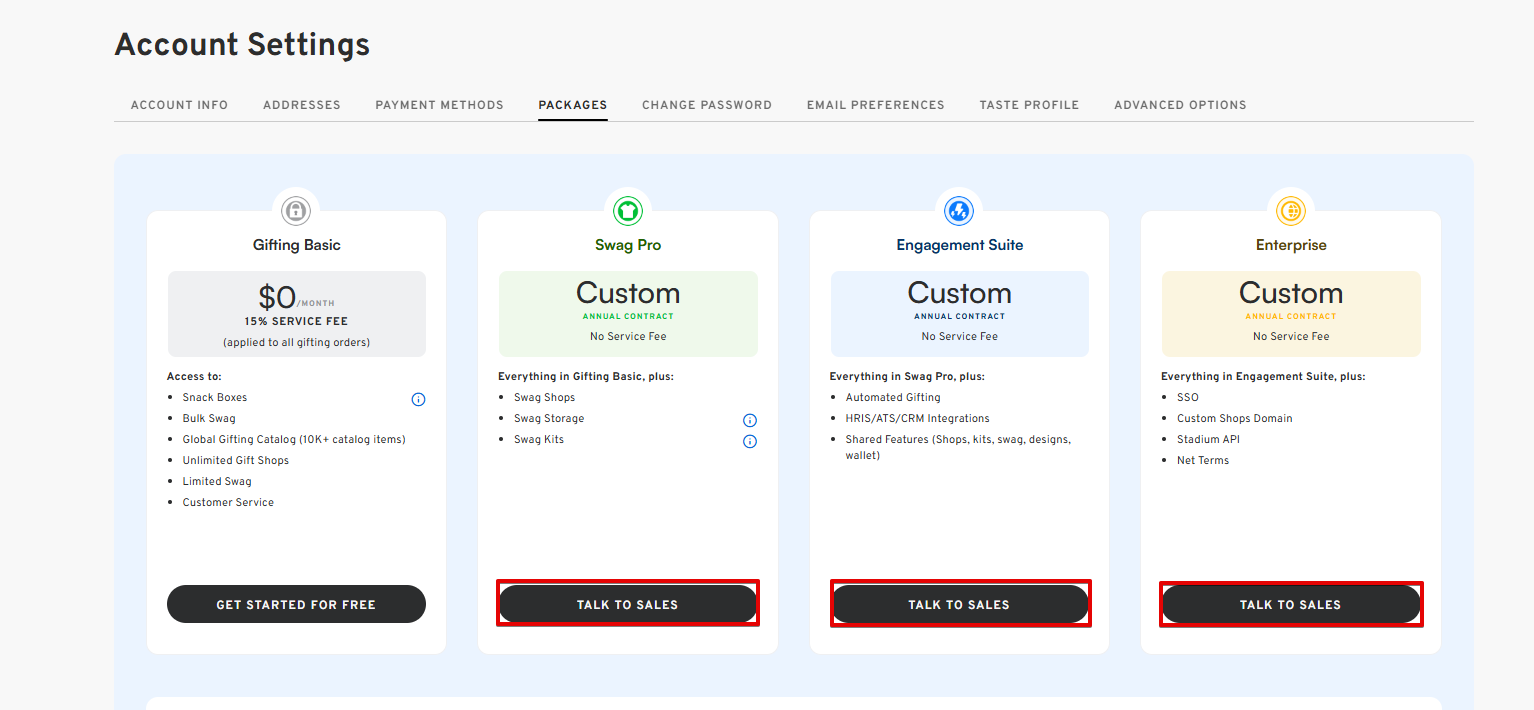Open the info icon beside Snack Boxes
Screen dimensions: 1534x710
click(418, 399)
